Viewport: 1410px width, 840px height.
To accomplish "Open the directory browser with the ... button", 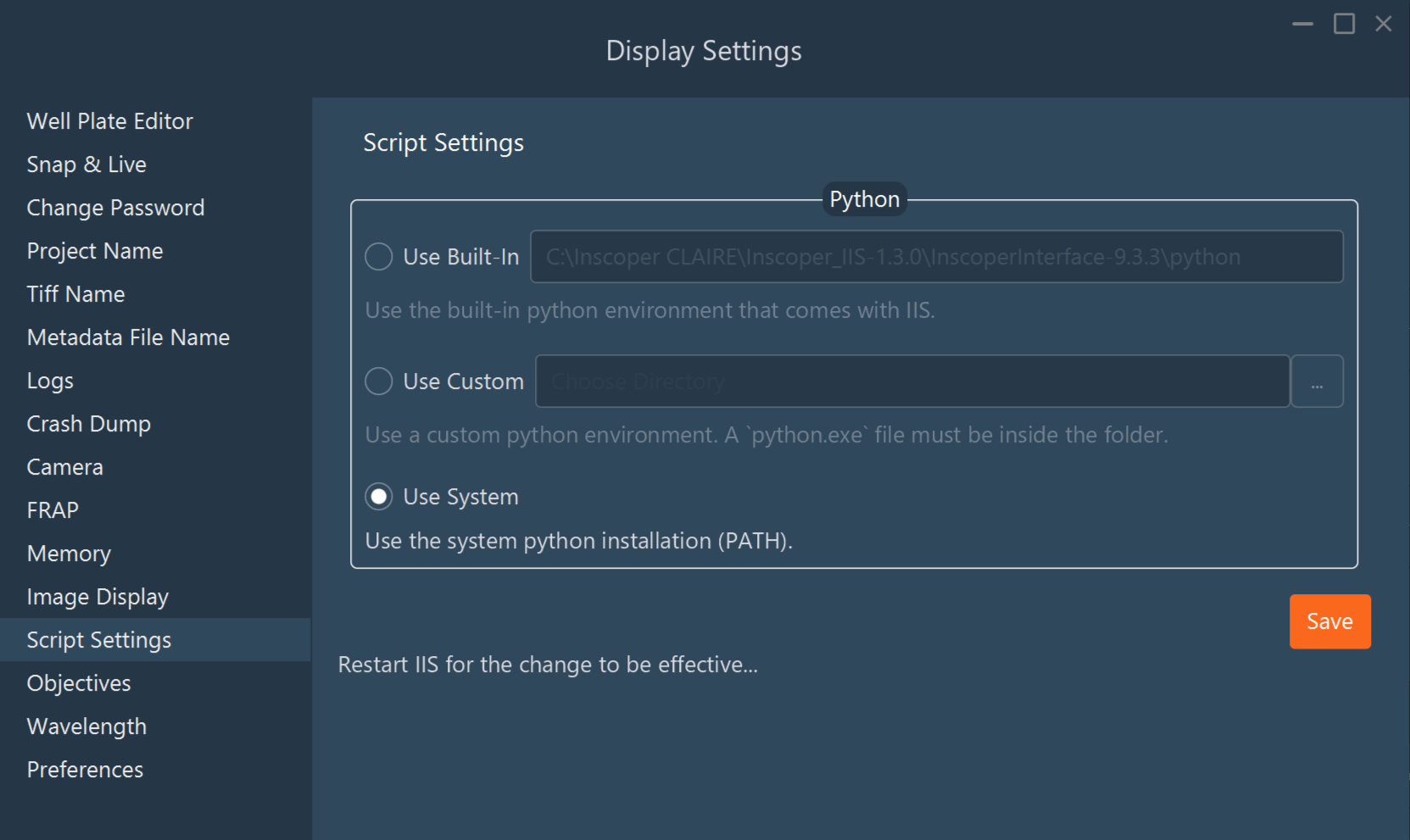I will [1317, 381].
